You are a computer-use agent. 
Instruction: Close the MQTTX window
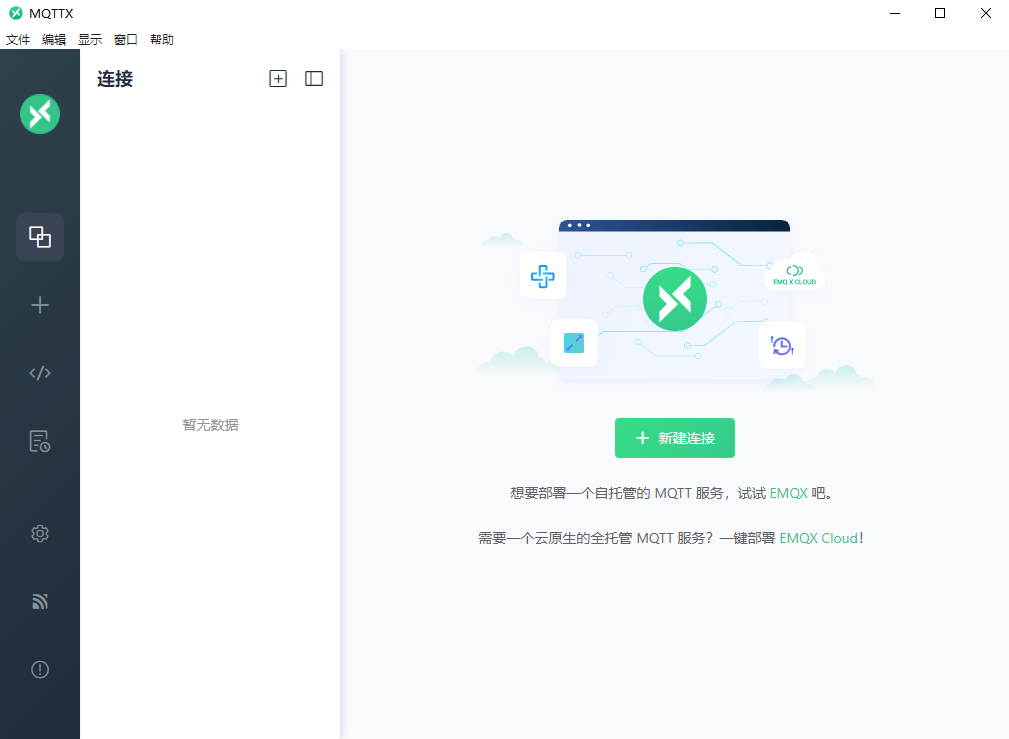click(x=986, y=13)
